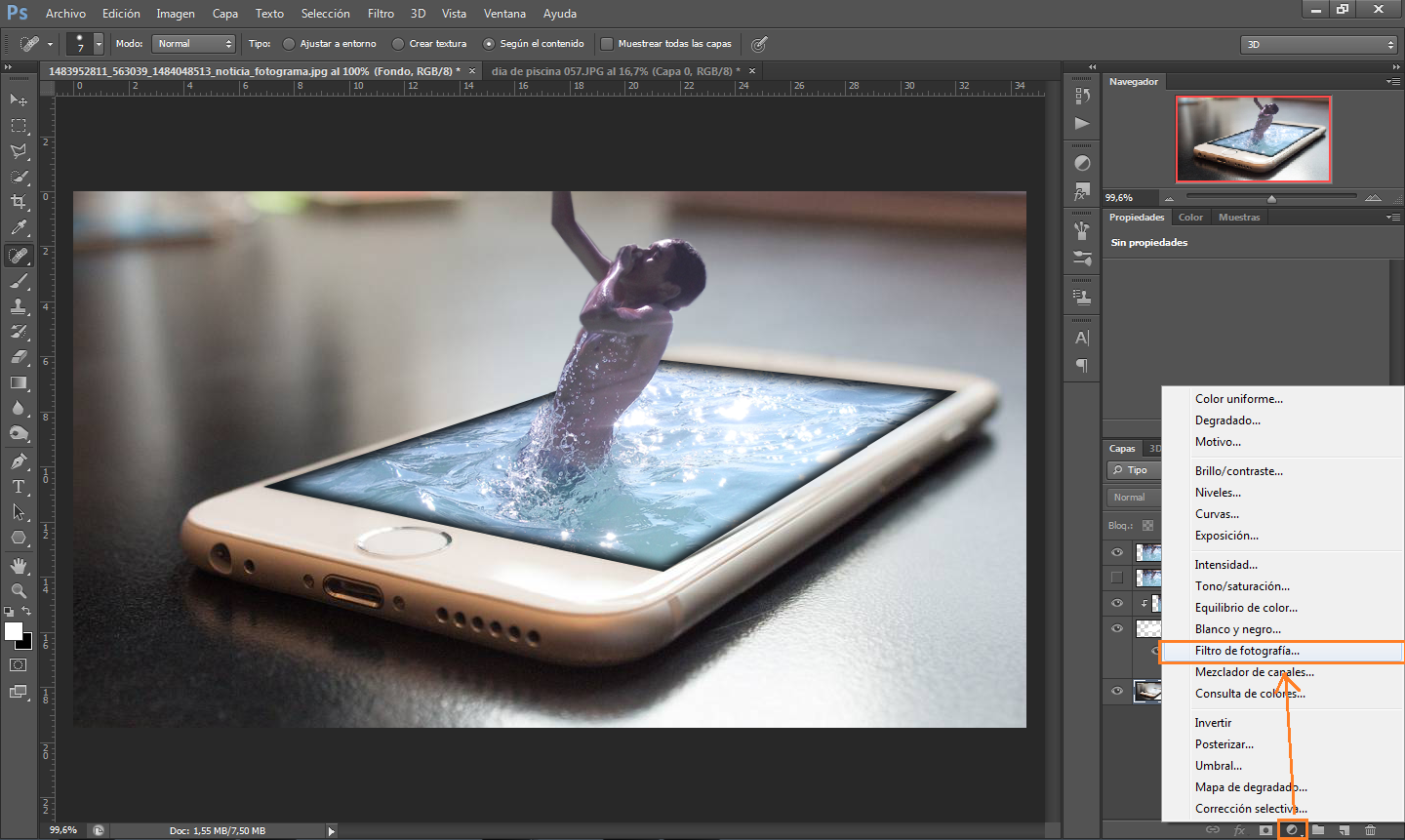Show the hidden second layer
Screen dimensions: 1405x840
pos(1117,578)
